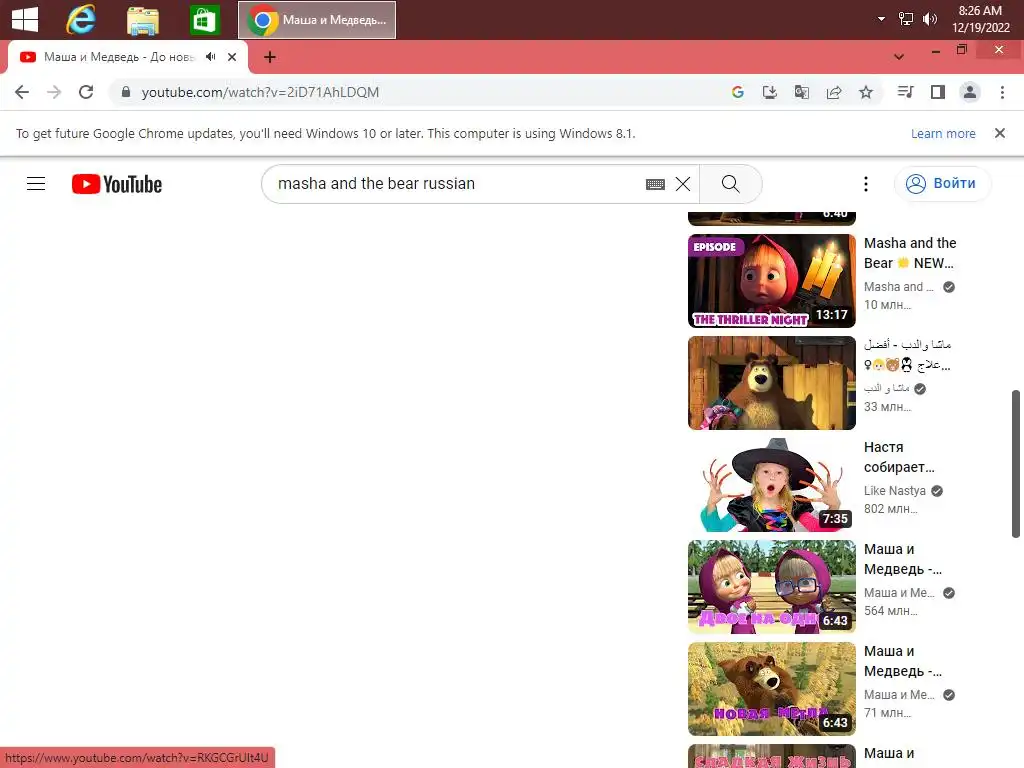
Task: Open Маша и Медведь title, 71 млн
Action: pos(903,661)
